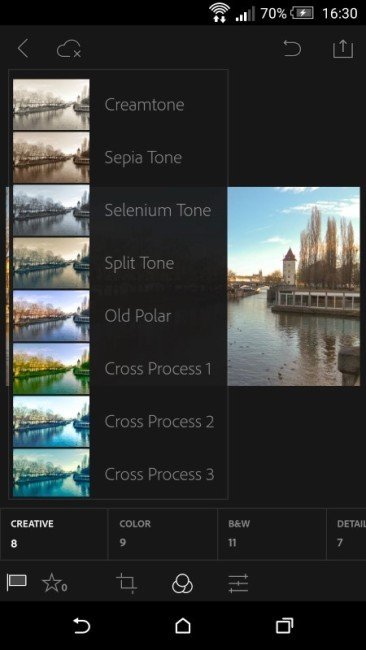The height and width of the screenshot is (650, 366).
Task: Select the Selenium Tone preset label
Action: pyautogui.click(x=158, y=210)
